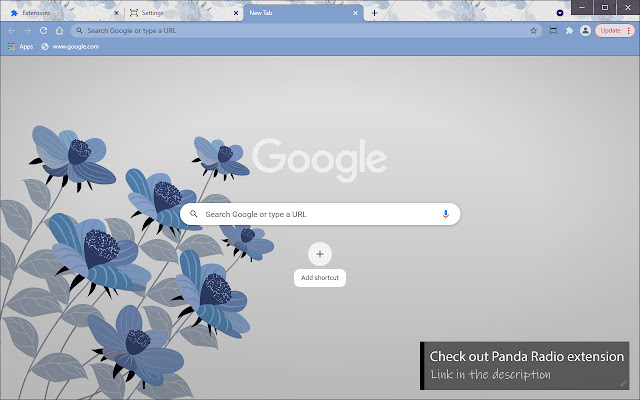Click the customize pencil icon at bottom right
The height and width of the screenshot is (400, 640).
623,383
